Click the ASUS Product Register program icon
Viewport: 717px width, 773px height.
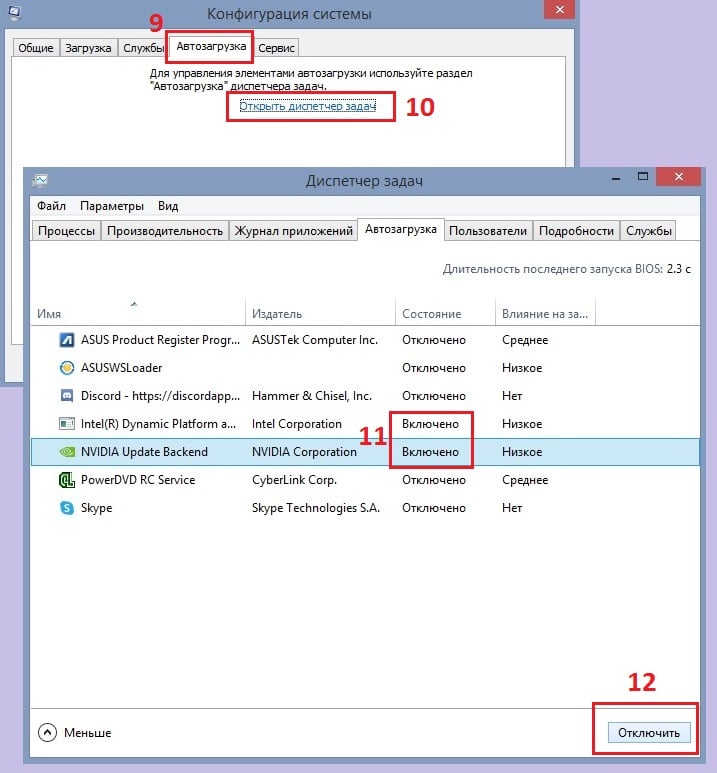pos(67,340)
